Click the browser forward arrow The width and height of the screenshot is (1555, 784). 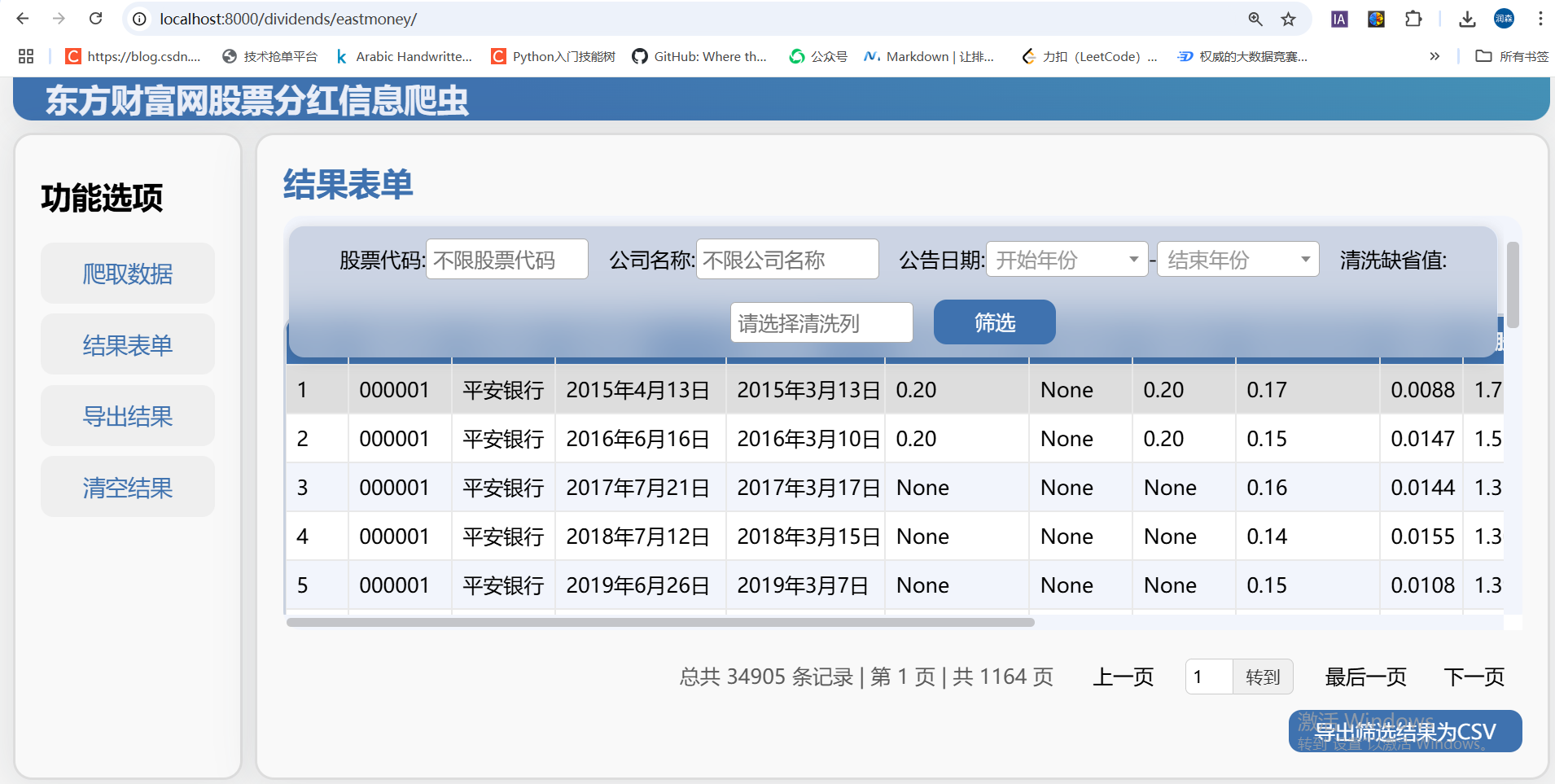pyautogui.click(x=59, y=19)
